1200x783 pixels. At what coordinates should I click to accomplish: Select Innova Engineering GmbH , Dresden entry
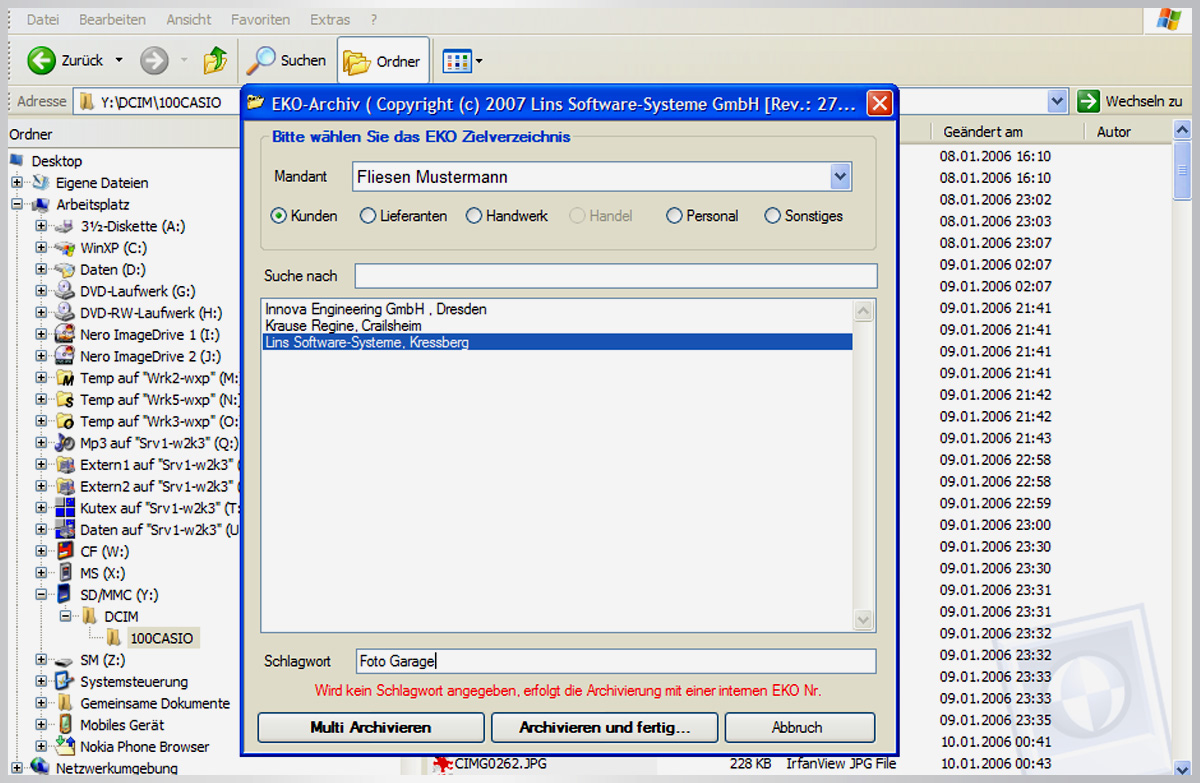[376, 310]
